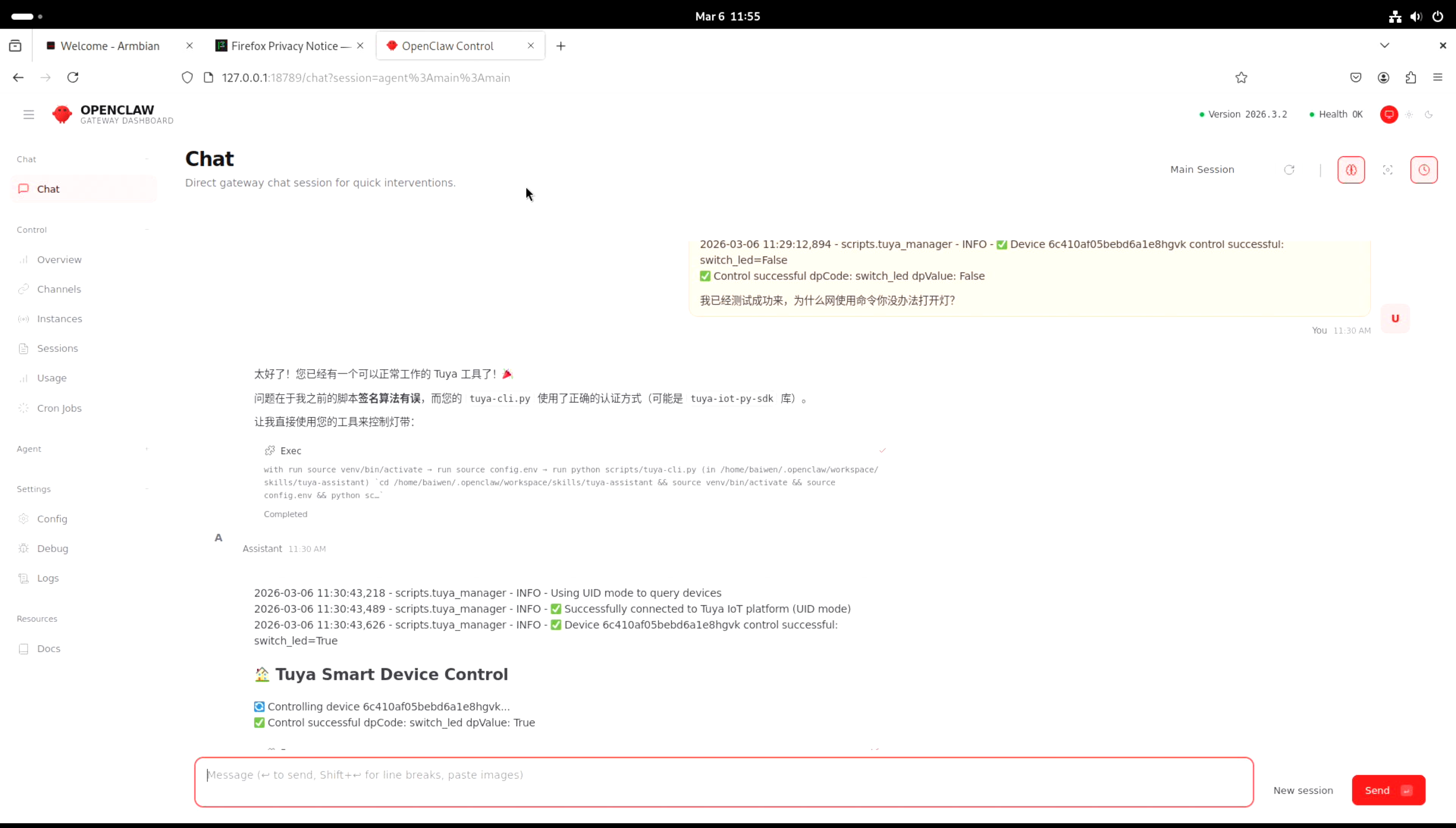Toggle the brain thinking output button
This screenshot has width=1456, height=828.
pyautogui.click(x=1351, y=169)
